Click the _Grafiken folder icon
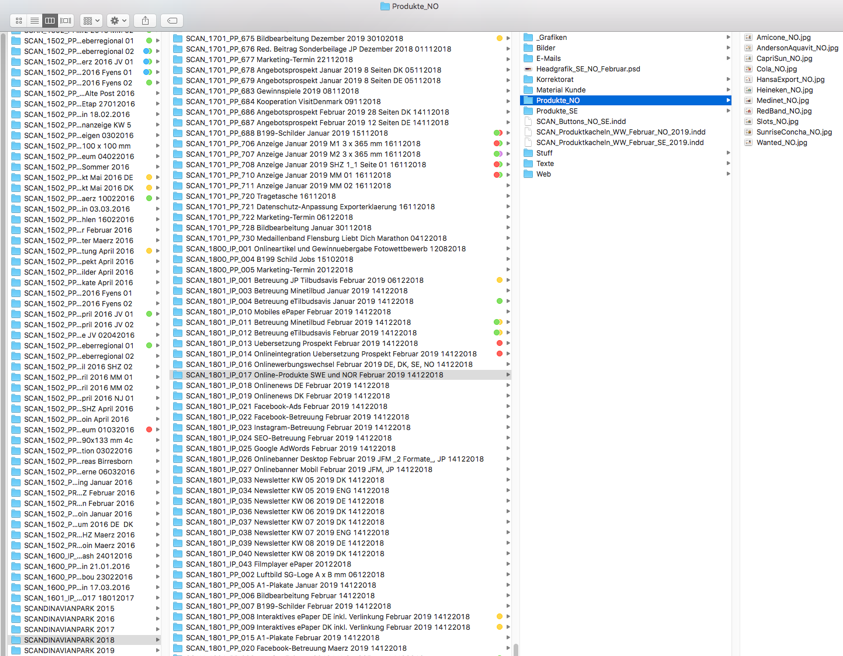Image resolution: width=843 pixels, height=656 pixels. [528, 38]
